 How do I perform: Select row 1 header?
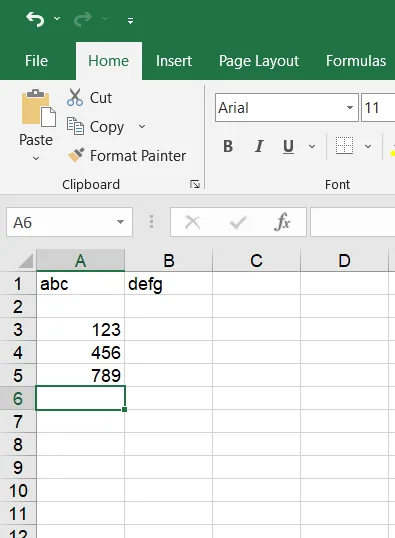click(18, 284)
